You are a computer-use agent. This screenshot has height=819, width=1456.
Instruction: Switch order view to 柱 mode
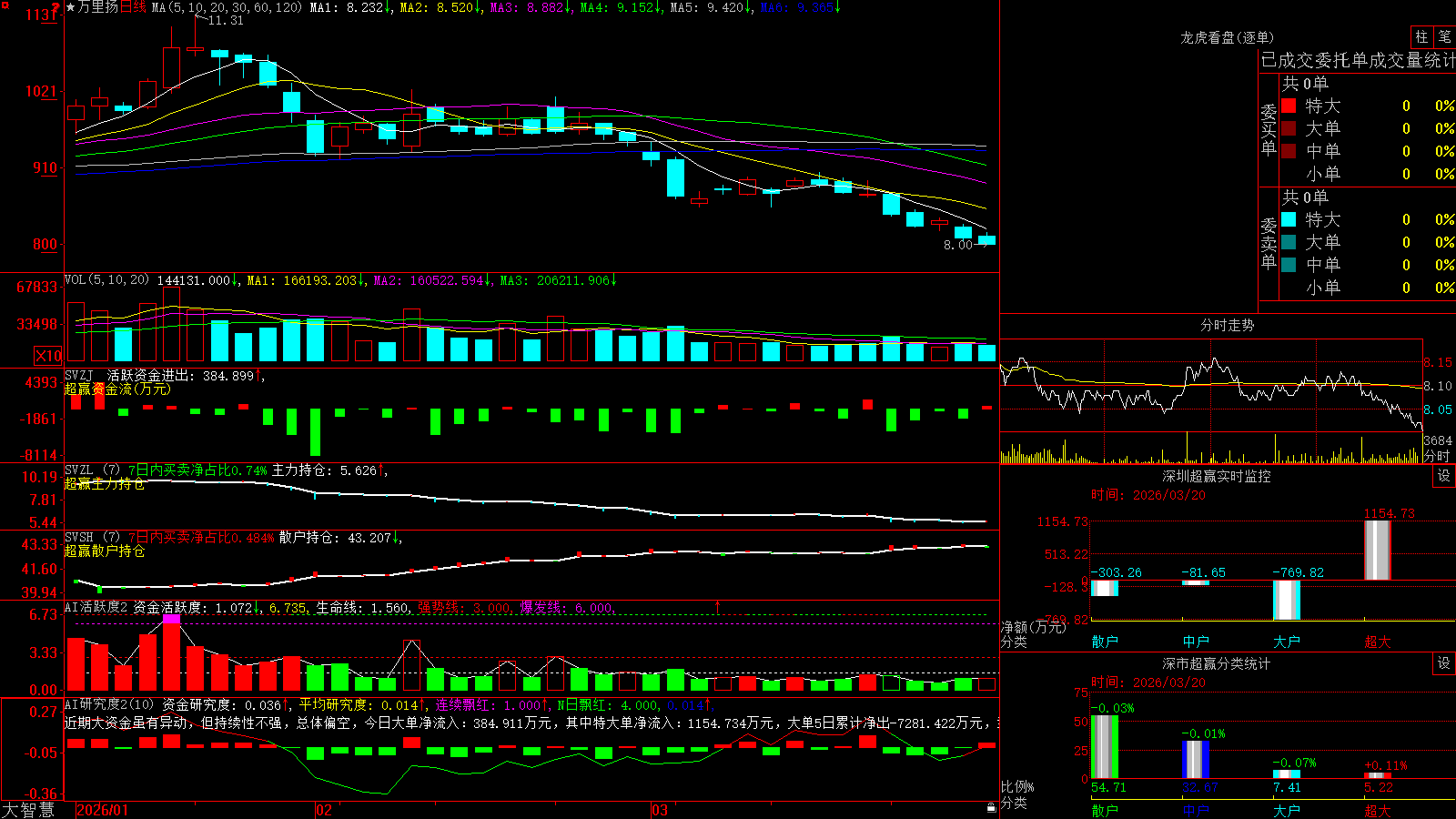(x=1421, y=36)
